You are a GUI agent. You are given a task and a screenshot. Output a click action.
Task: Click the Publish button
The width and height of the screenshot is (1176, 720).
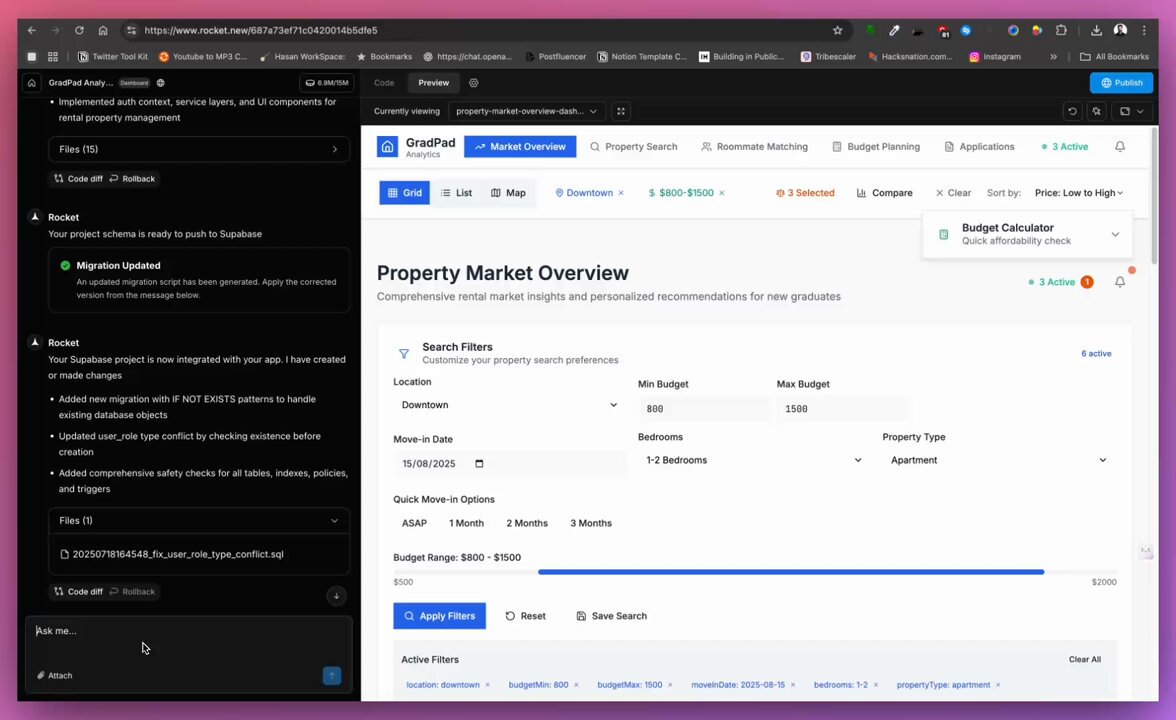tap(1121, 82)
